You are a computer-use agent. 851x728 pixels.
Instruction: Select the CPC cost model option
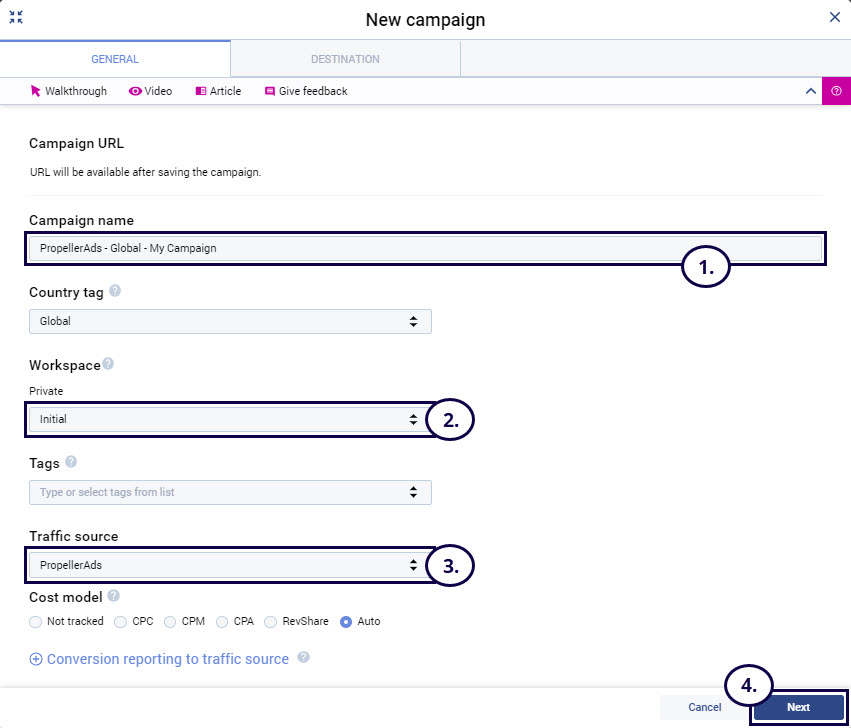tap(121, 621)
